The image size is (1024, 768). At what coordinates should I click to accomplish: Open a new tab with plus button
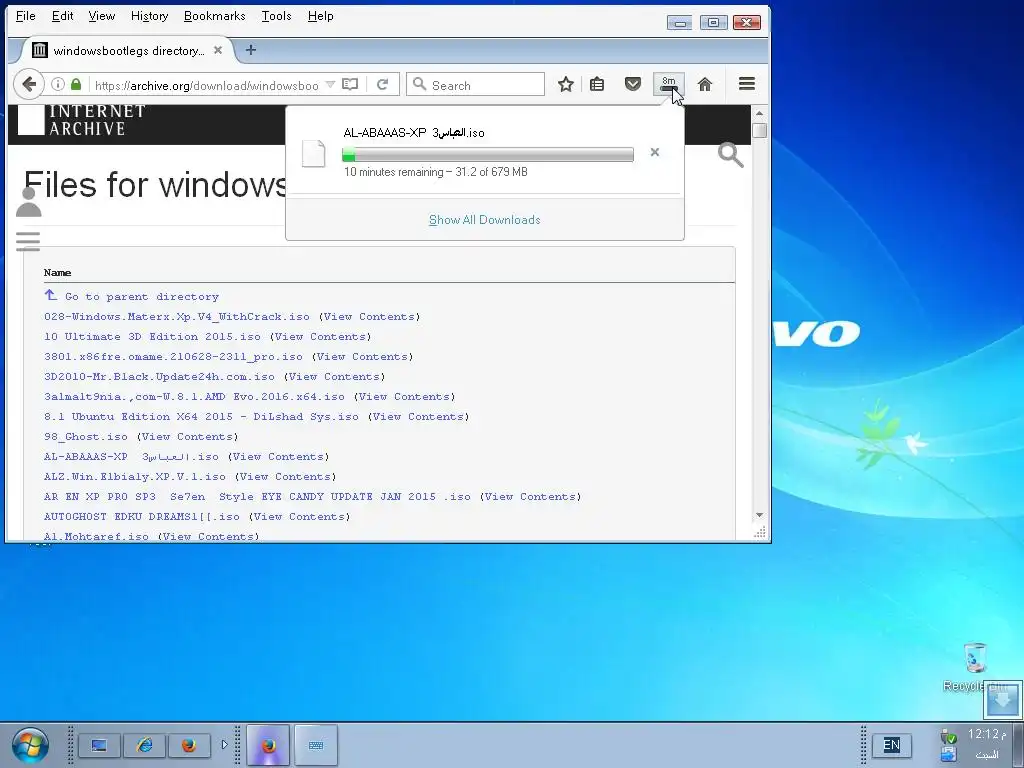[251, 50]
